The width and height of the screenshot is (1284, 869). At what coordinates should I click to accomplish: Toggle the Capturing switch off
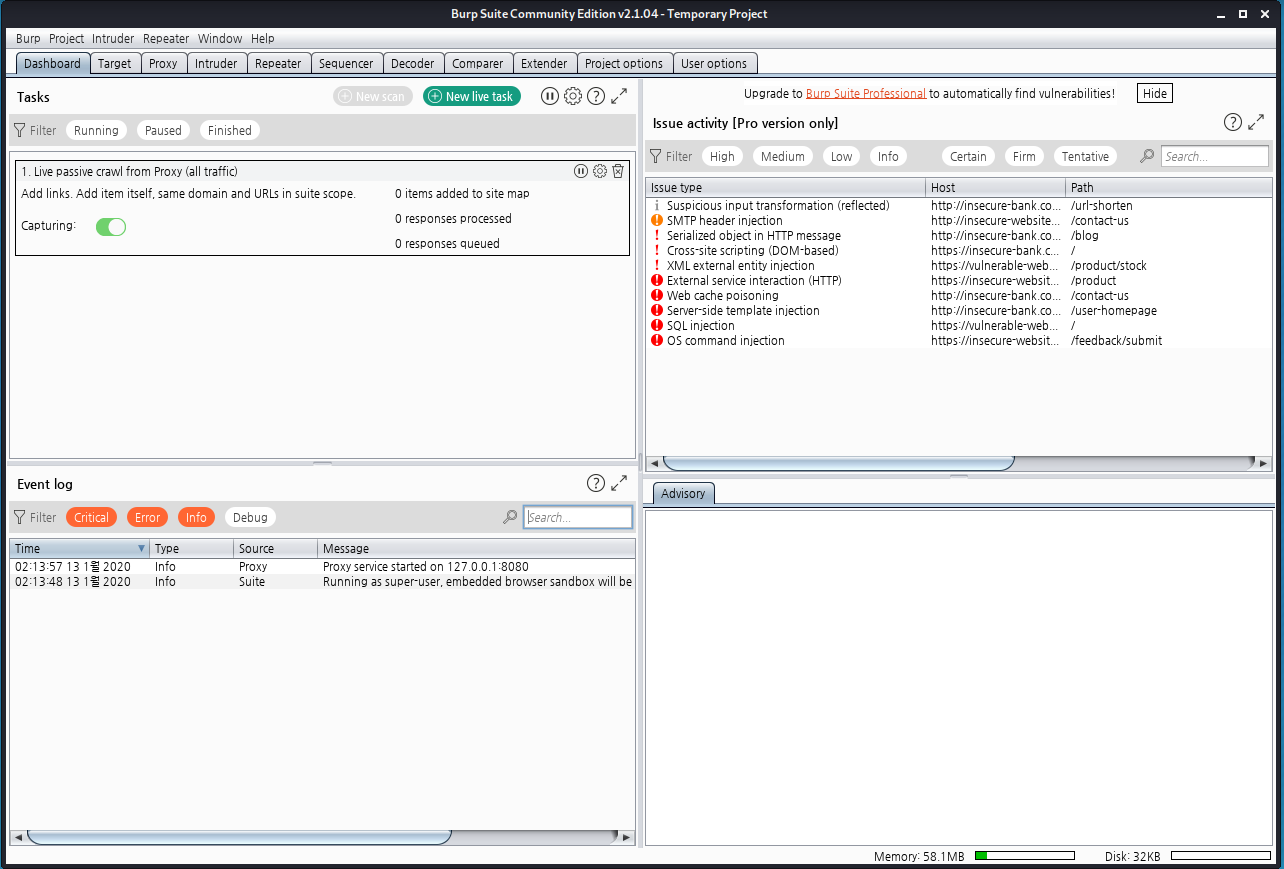click(111, 227)
